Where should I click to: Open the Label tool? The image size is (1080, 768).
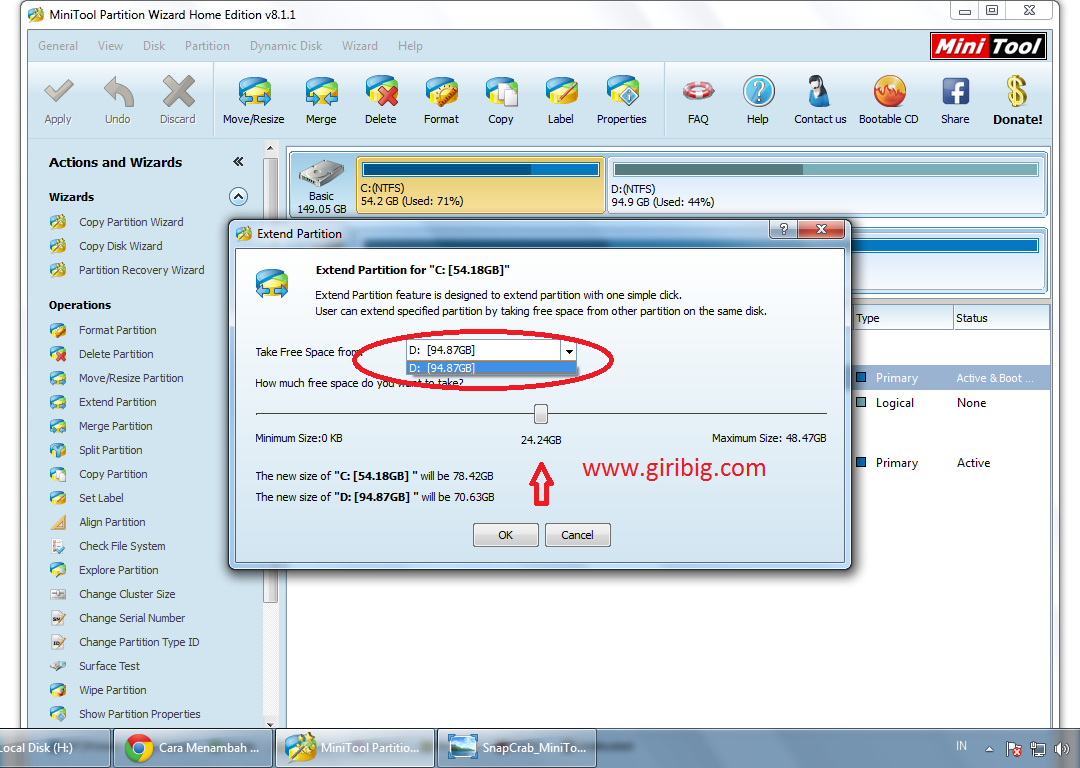(x=560, y=99)
